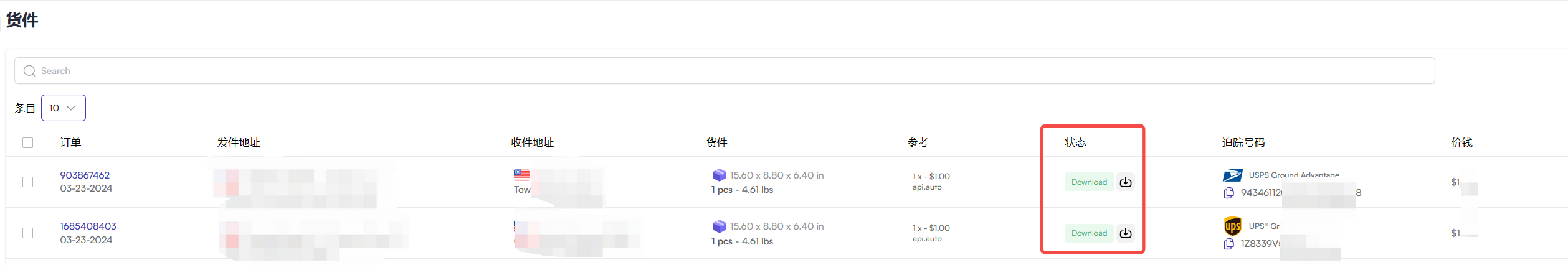Click US flag in first recipient address
Image resolution: width=1568 pixels, height=265 pixels.
pos(521,175)
